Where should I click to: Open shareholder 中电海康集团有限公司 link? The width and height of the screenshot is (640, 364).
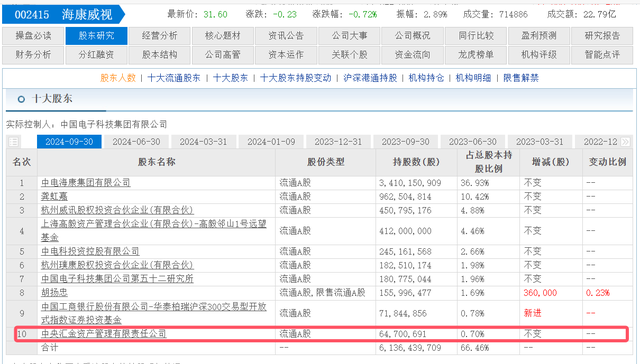click(86, 183)
